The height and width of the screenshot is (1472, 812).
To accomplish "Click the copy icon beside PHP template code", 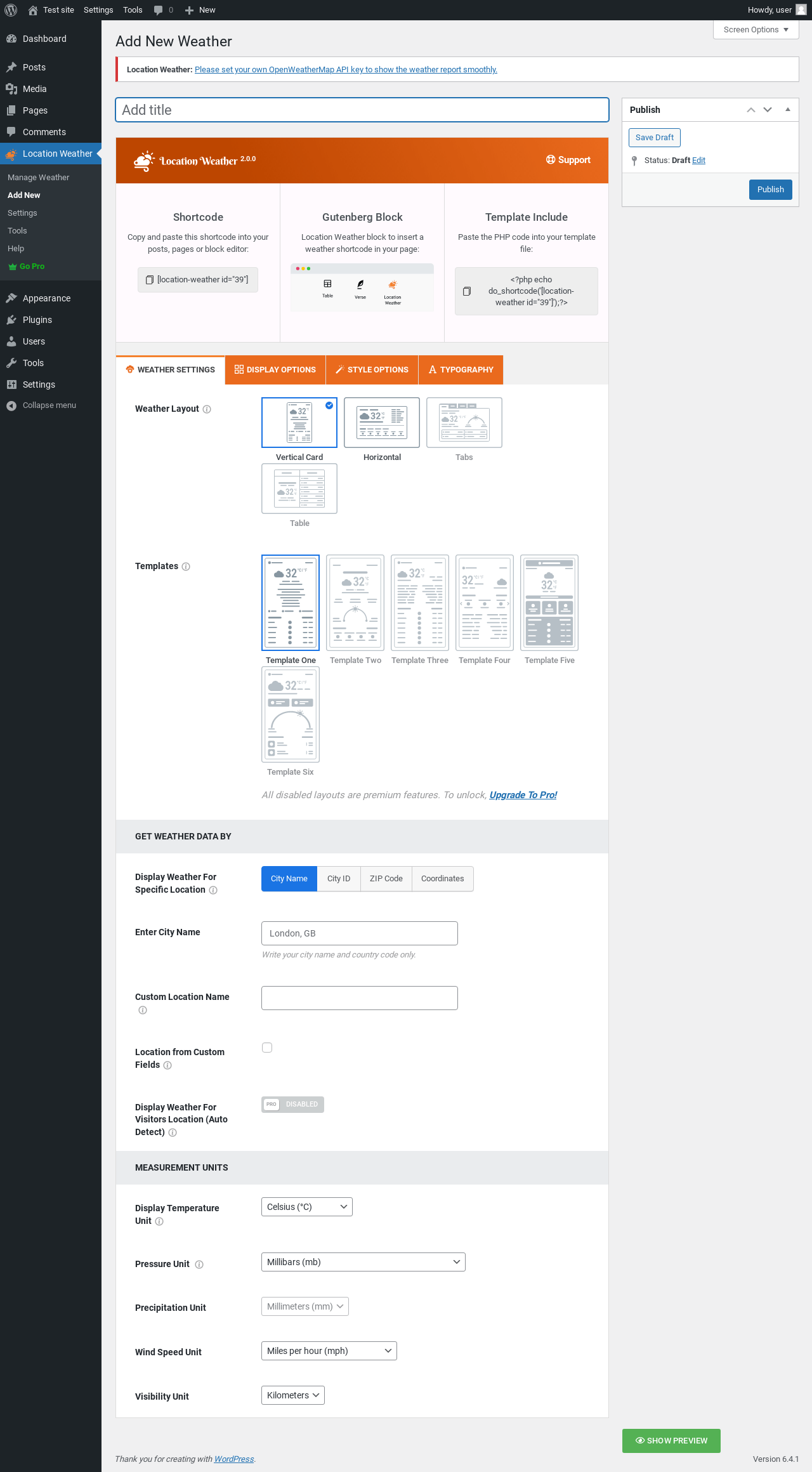I will click(x=467, y=291).
